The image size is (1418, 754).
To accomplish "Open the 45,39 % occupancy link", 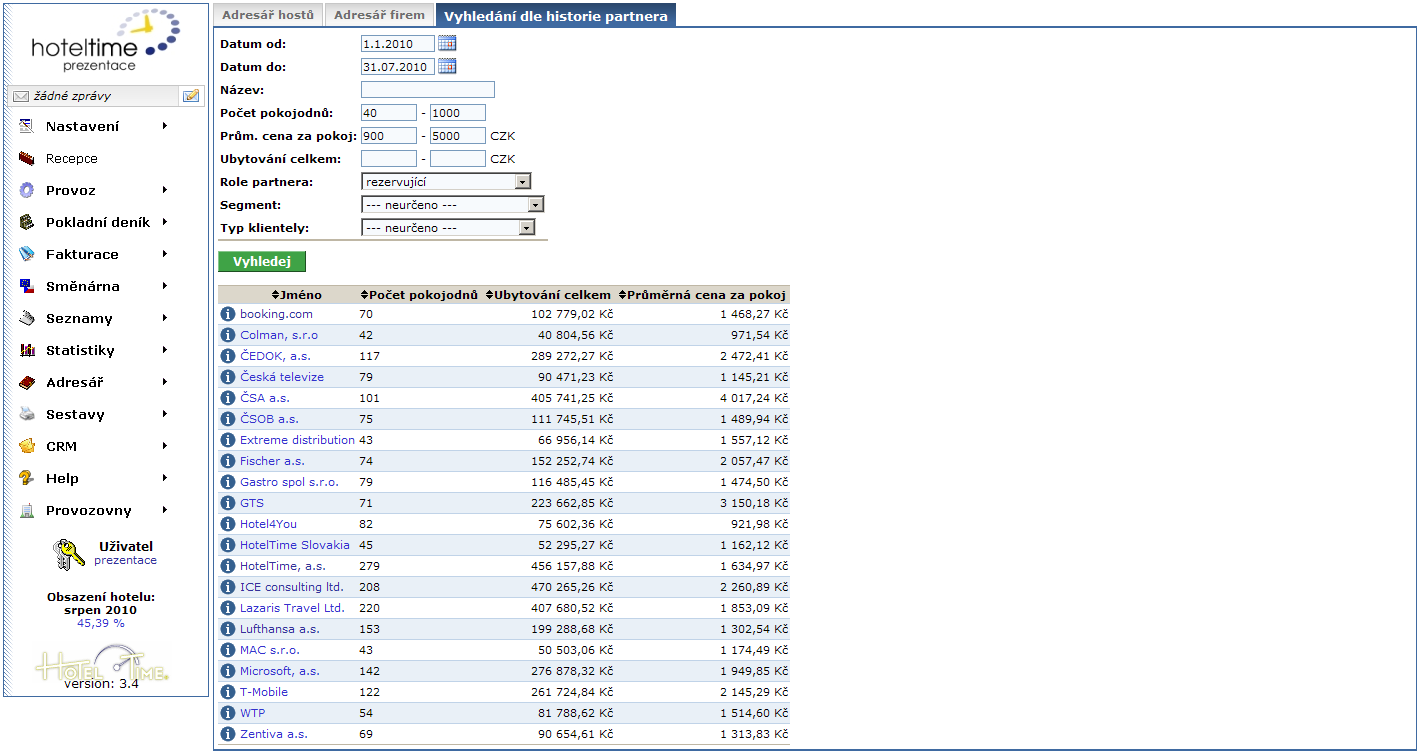I will tap(101, 623).
